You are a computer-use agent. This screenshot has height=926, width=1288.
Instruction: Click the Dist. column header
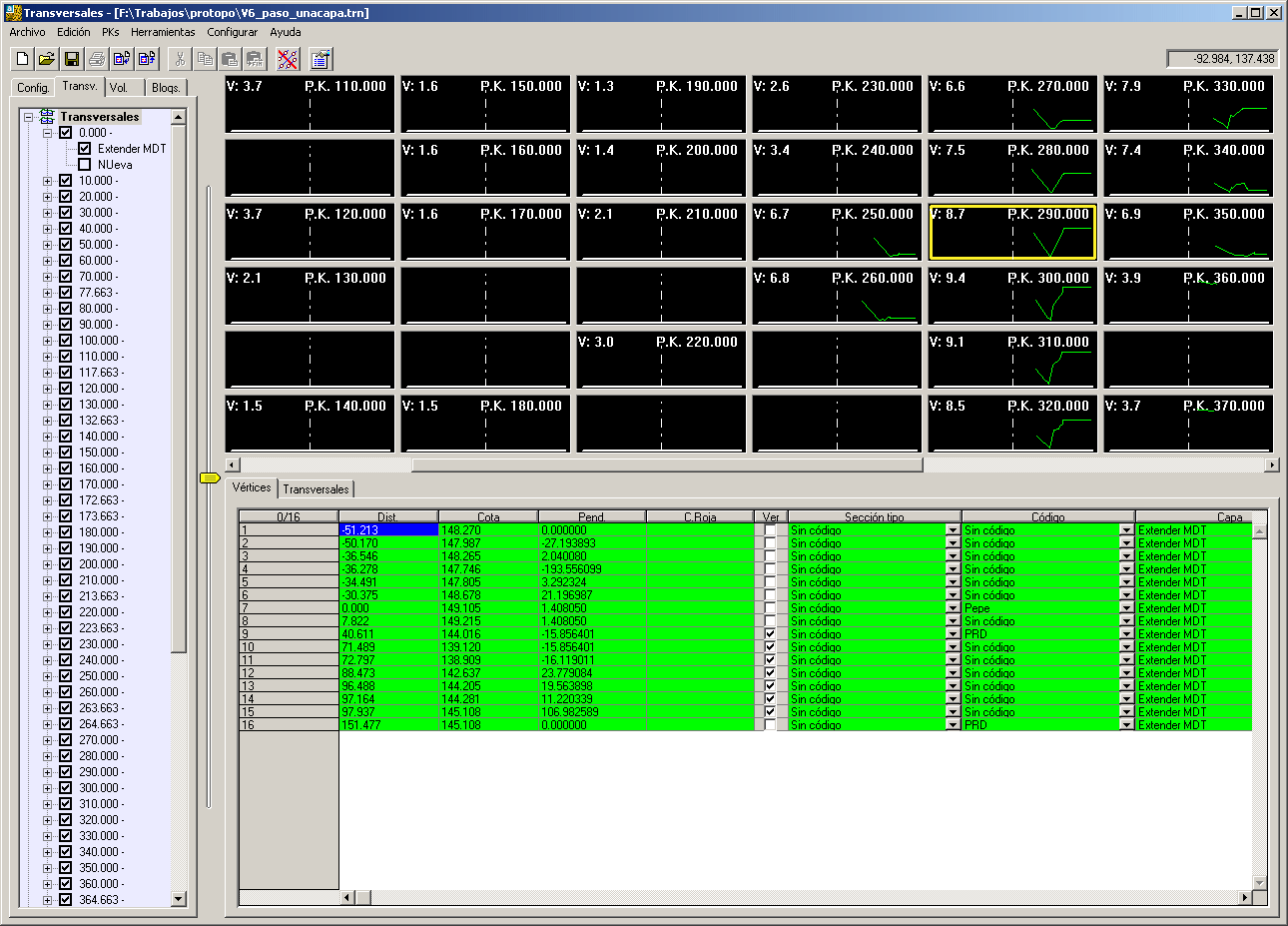pyautogui.click(x=387, y=516)
